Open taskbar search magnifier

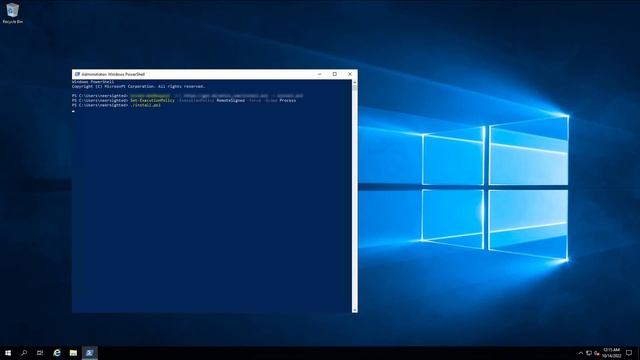click(x=24, y=353)
